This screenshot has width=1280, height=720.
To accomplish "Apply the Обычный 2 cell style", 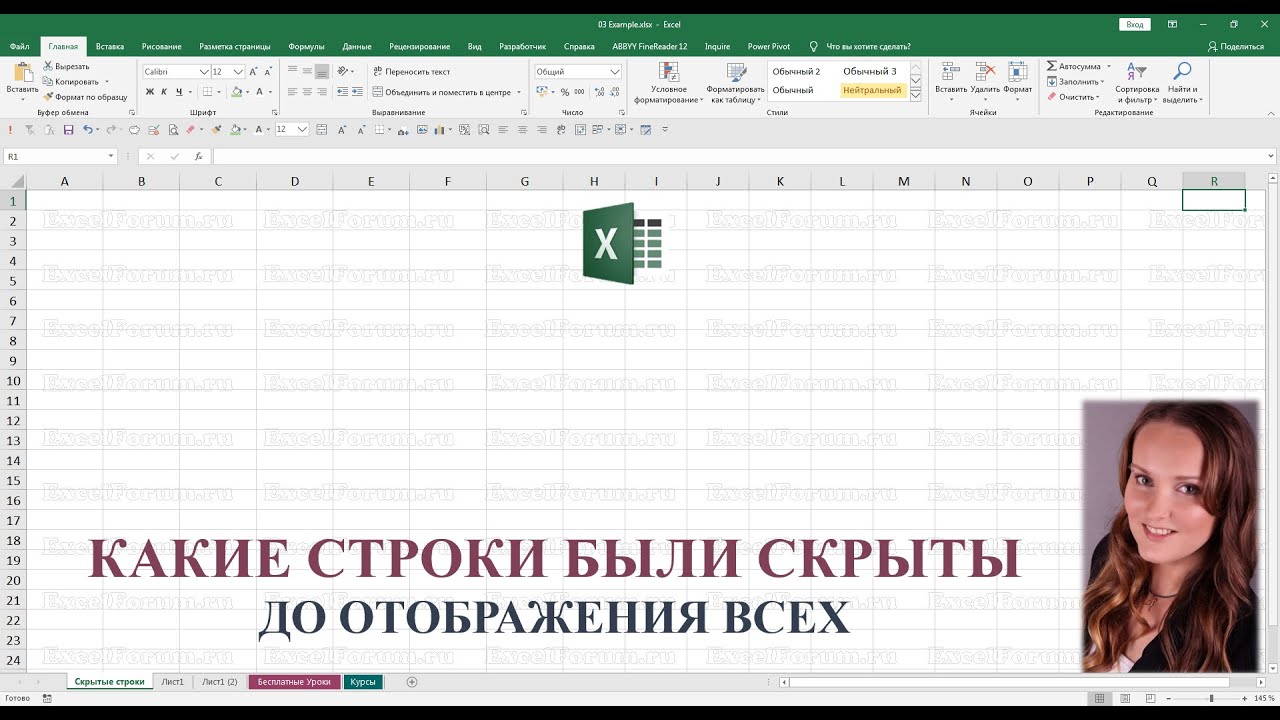I will click(x=796, y=72).
